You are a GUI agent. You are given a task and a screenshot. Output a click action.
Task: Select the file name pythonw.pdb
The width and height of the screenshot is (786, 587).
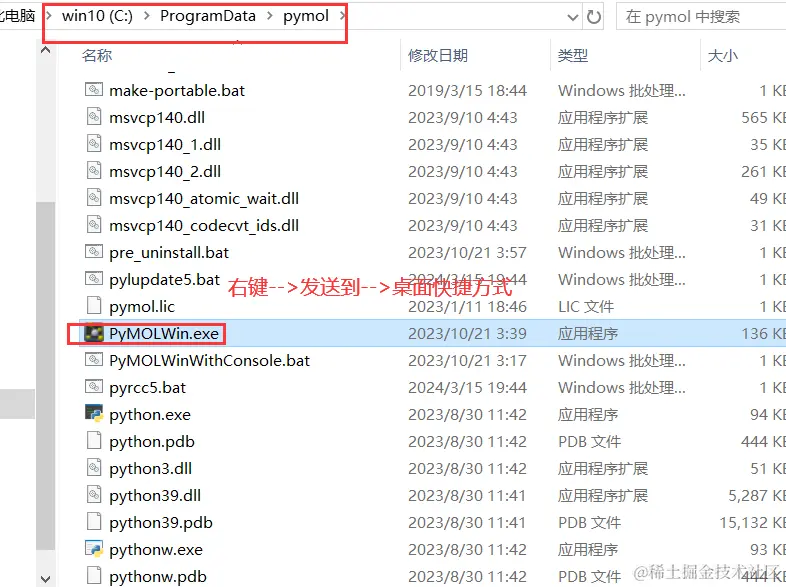point(158,577)
